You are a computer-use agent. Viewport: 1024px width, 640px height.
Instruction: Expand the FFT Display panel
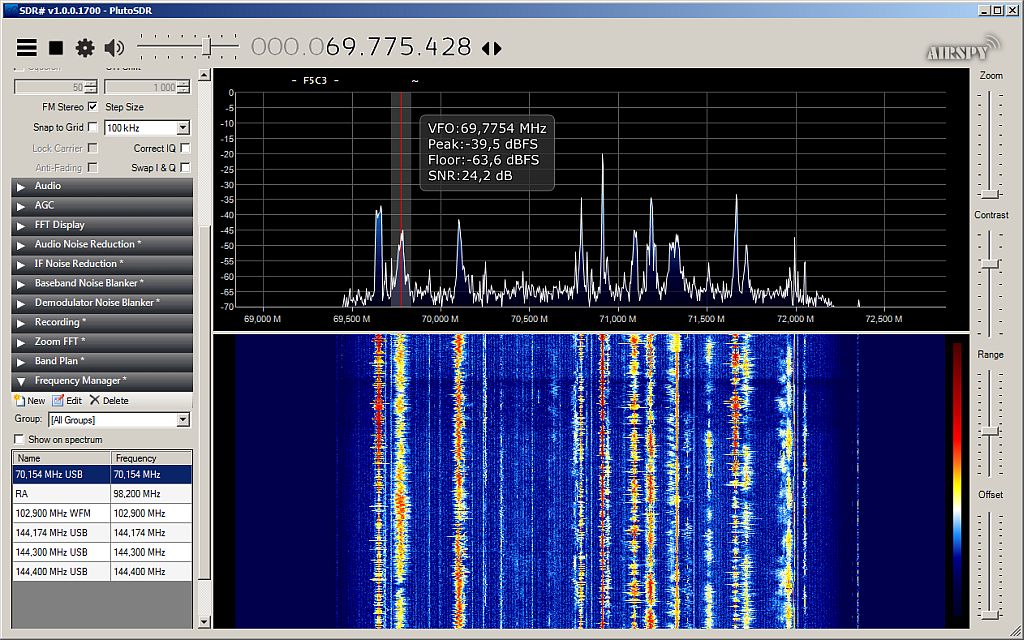102,225
